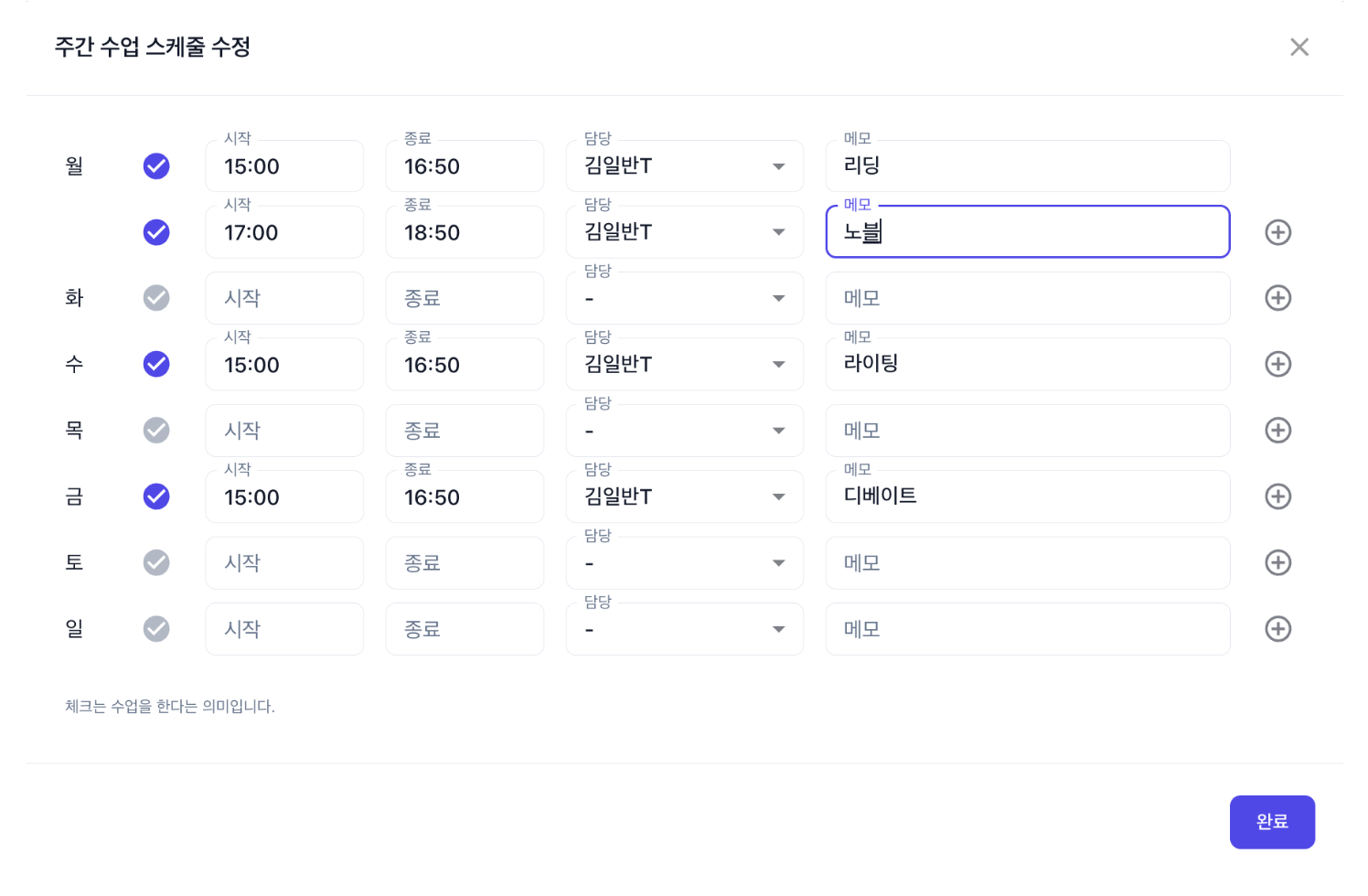Add a second slot for 수 via plus icon
1368x896 pixels.
click(1277, 364)
